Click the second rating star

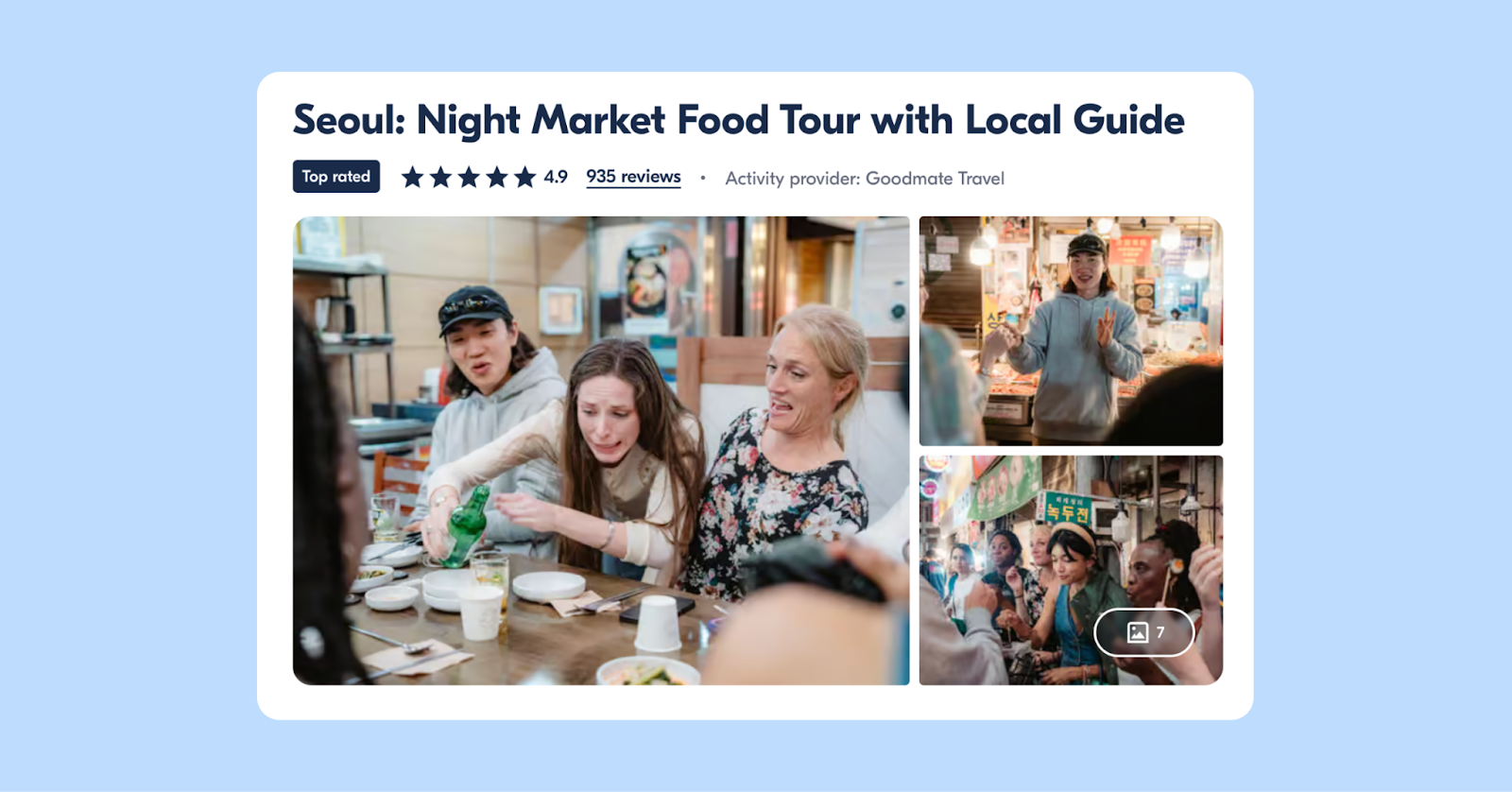tap(440, 177)
